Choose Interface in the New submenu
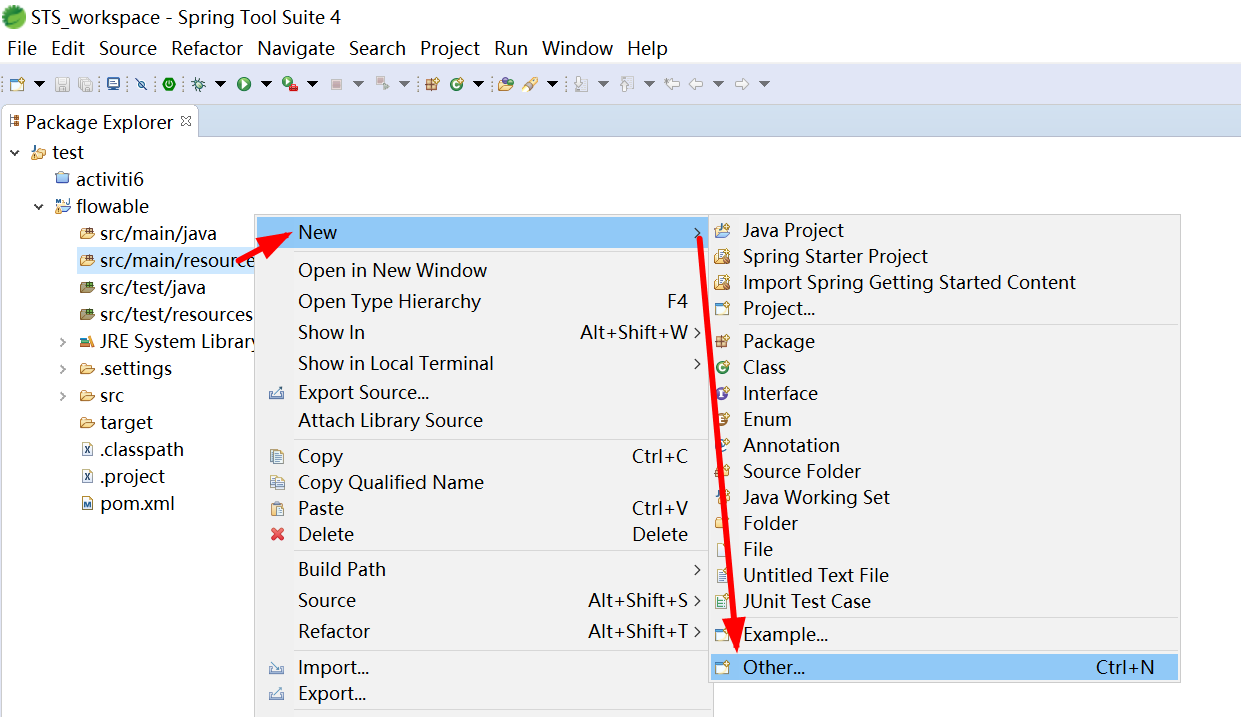1241x717 pixels. tap(945, 394)
